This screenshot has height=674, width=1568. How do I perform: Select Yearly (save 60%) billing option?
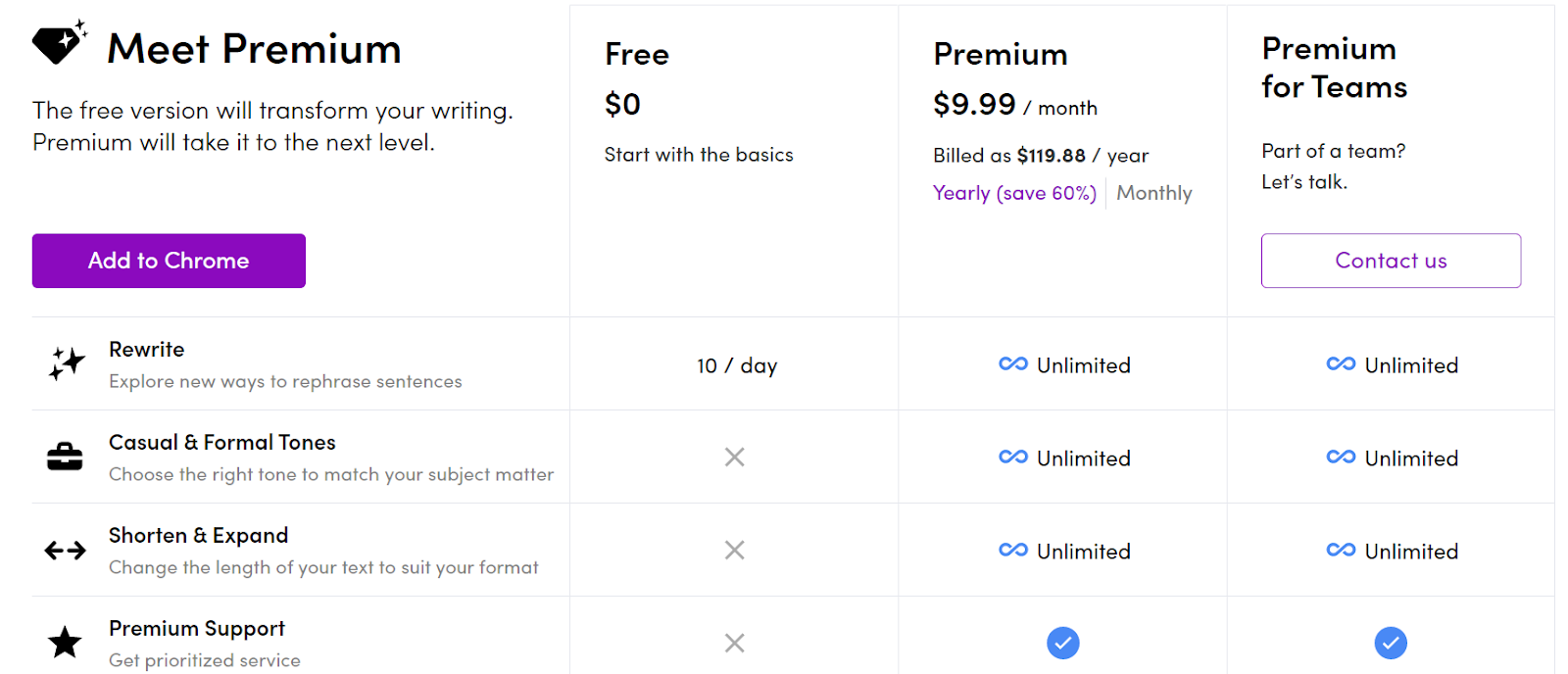tap(1014, 193)
